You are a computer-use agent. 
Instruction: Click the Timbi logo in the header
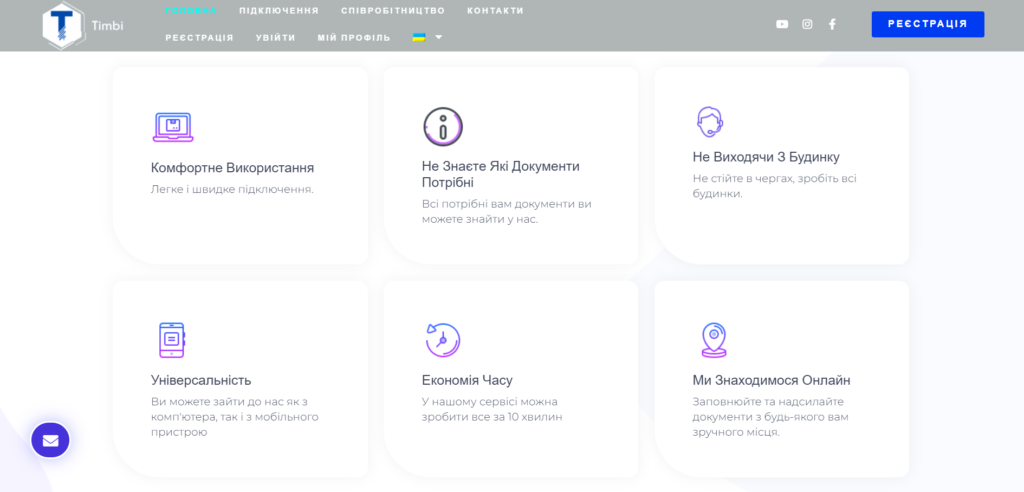(x=63, y=25)
